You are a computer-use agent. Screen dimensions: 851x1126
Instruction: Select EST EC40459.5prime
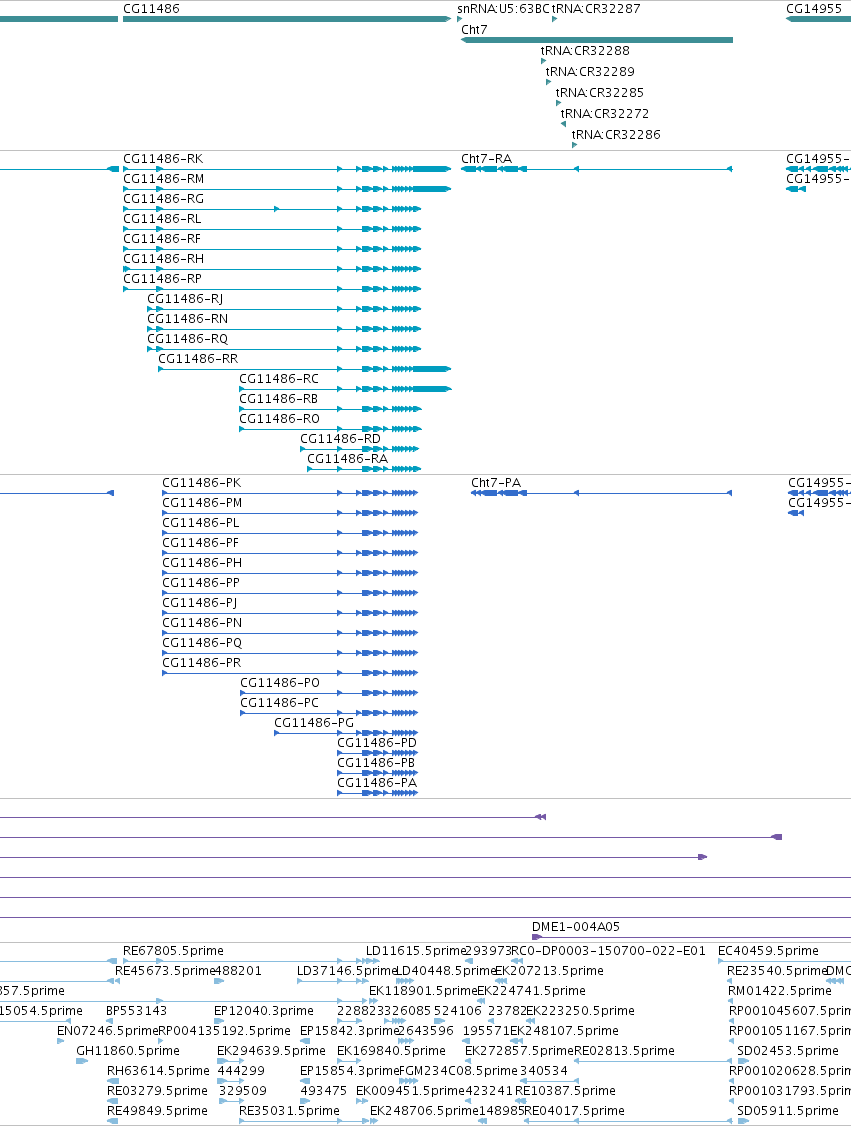click(768, 951)
